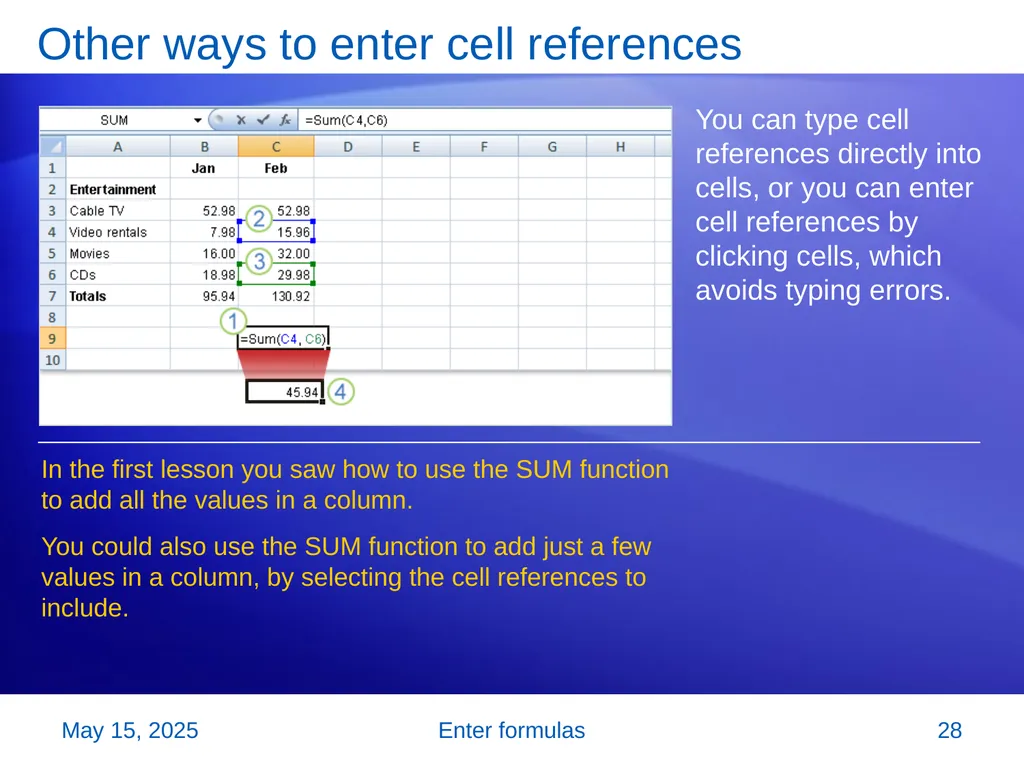Click Jan total cell 95.94
Viewport: 1024px width, 768px height.
pyautogui.click(x=204, y=296)
